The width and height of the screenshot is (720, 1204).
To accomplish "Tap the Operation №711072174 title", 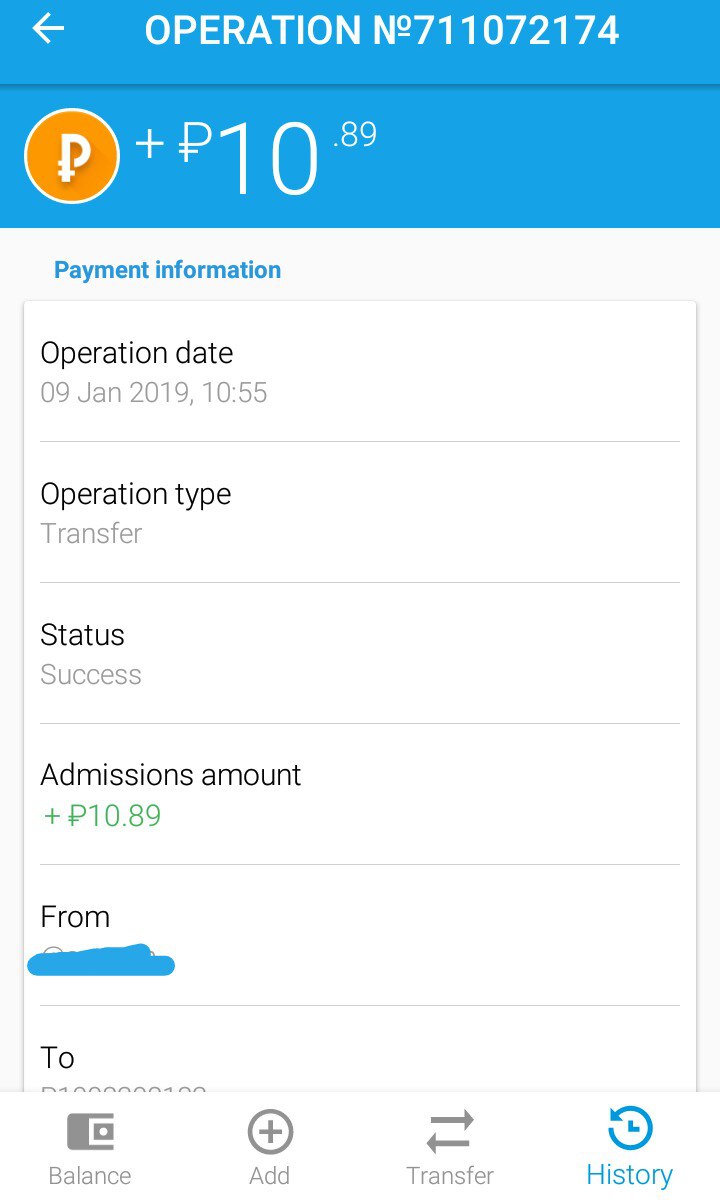I will 382,31.
